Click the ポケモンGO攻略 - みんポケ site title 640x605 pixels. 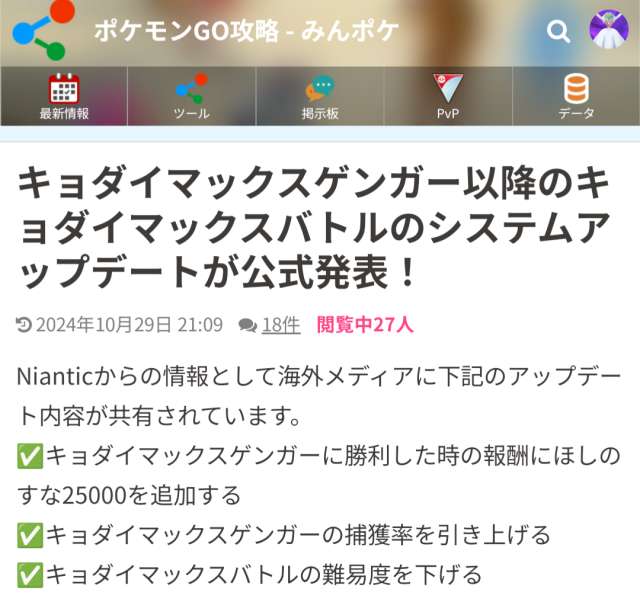click(247, 31)
